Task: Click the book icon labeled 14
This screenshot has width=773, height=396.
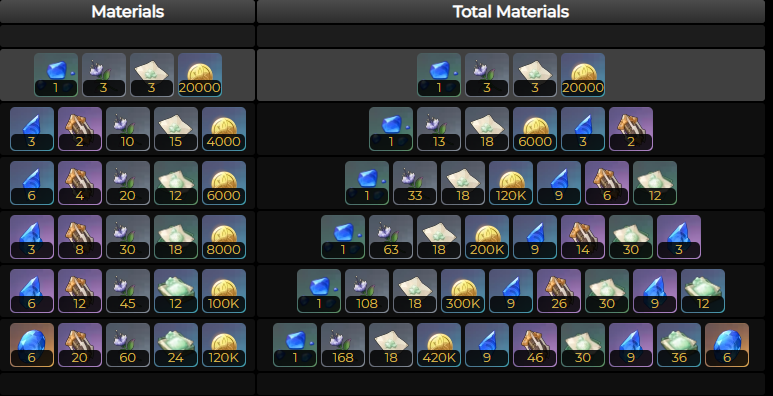Action: point(583,237)
